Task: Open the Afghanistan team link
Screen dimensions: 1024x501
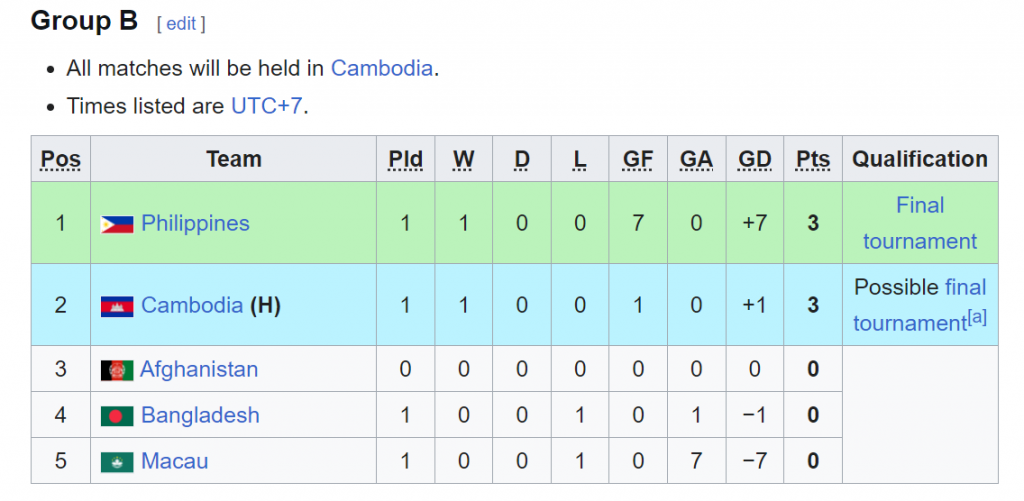Action: pos(199,370)
